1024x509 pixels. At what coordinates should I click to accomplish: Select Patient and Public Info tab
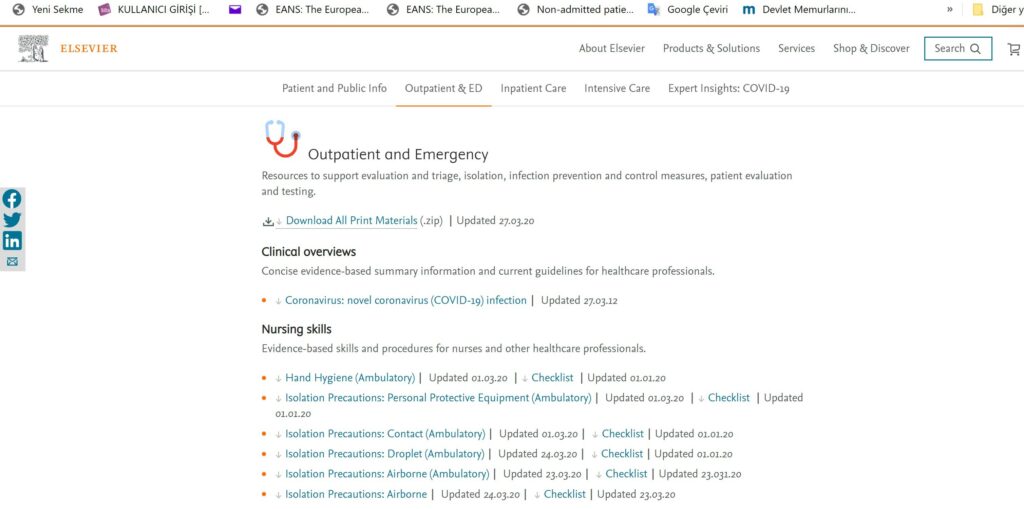coord(334,88)
